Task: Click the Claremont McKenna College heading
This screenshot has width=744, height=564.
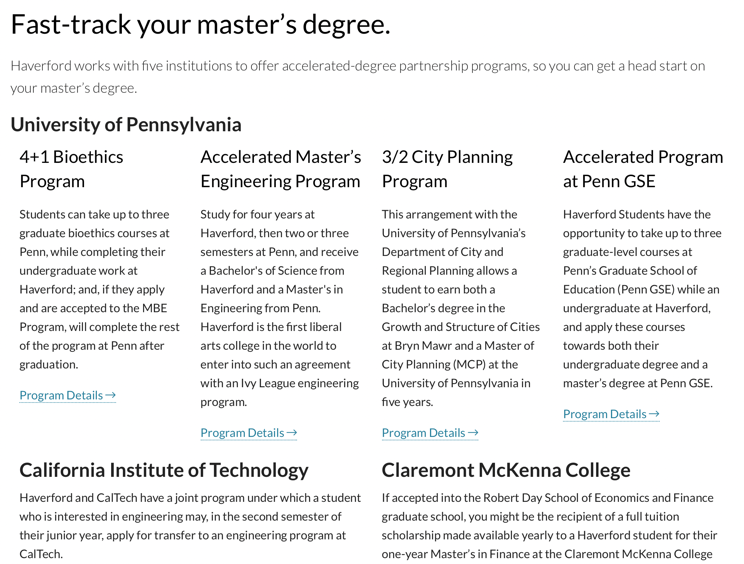Action: pos(506,470)
